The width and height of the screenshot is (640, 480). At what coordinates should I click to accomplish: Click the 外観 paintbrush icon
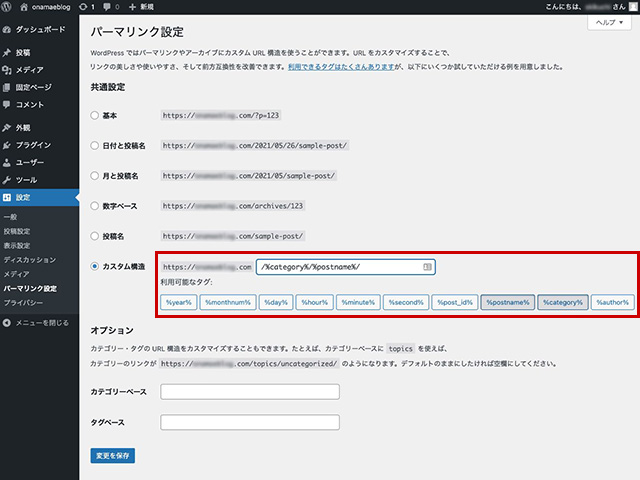tap(7, 128)
